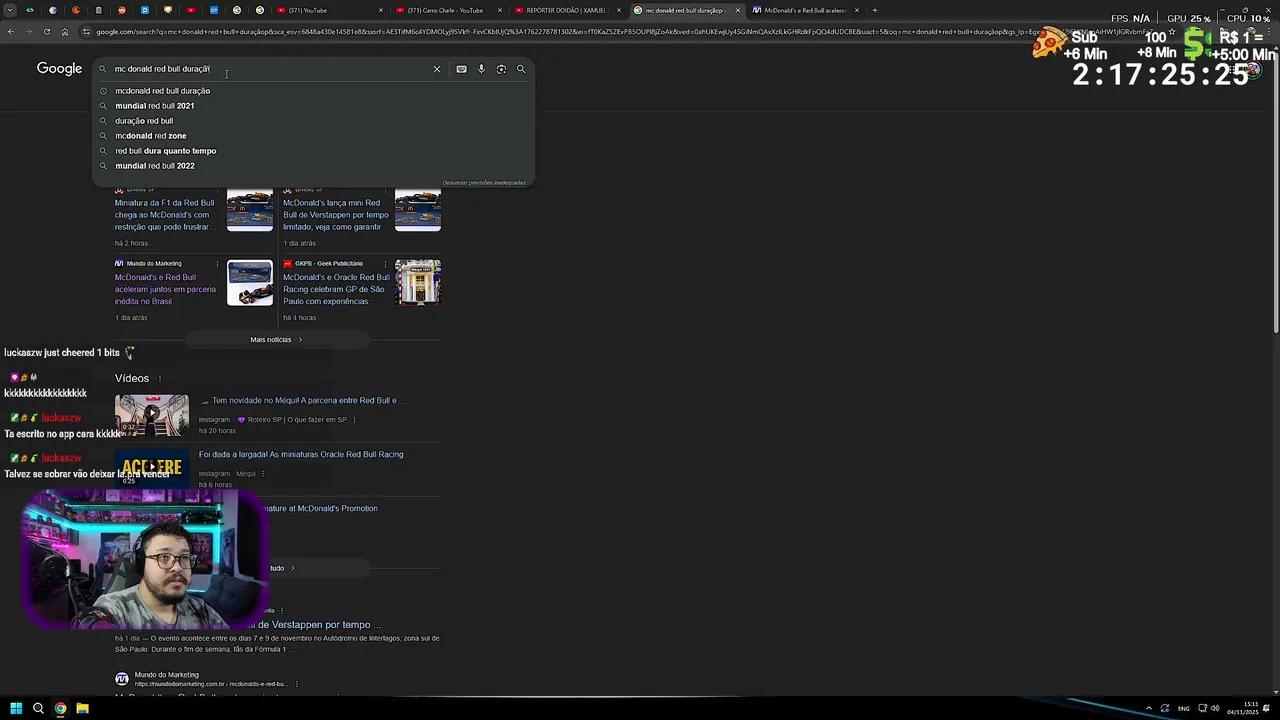This screenshot has width=1280, height=720.
Task: Close the 'Carno Chefe - YouTube' tab
Action: coord(500,10)
